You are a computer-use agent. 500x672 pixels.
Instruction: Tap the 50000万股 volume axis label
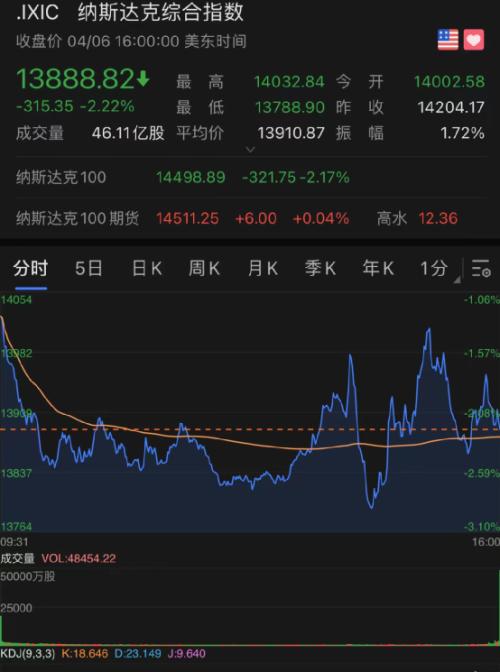[28, 576]
